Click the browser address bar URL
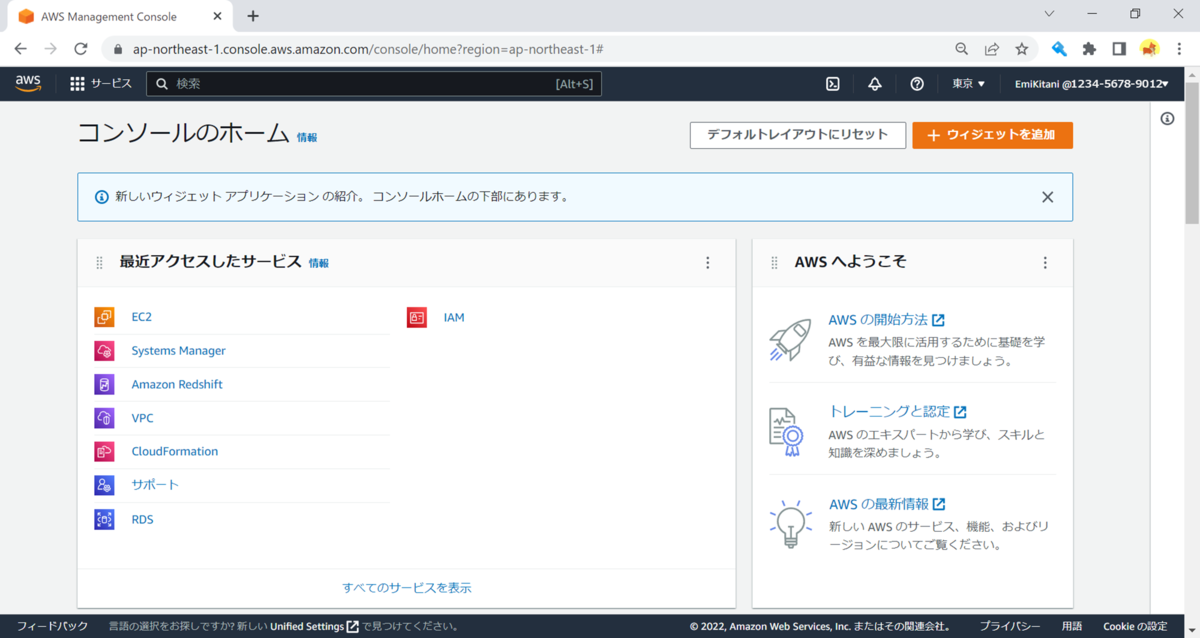The image size is (1200, 638). tap(367, 49)
